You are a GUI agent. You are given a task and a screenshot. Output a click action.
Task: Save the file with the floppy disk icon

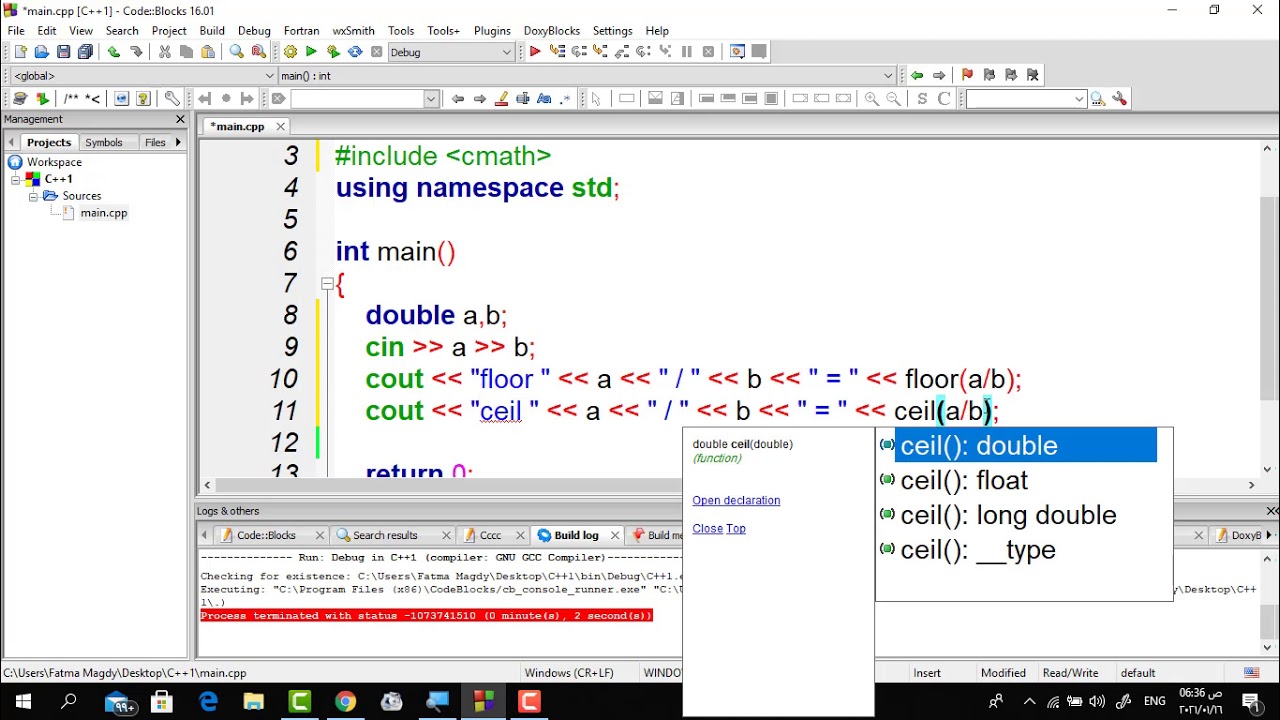tap(63, 52)
